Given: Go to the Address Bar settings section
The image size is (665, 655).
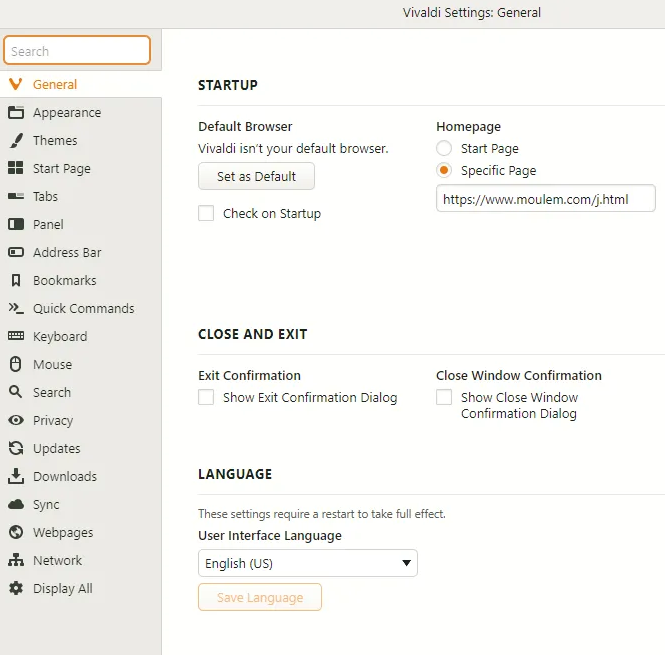Looking at the screenshot, I should (66, 253).
